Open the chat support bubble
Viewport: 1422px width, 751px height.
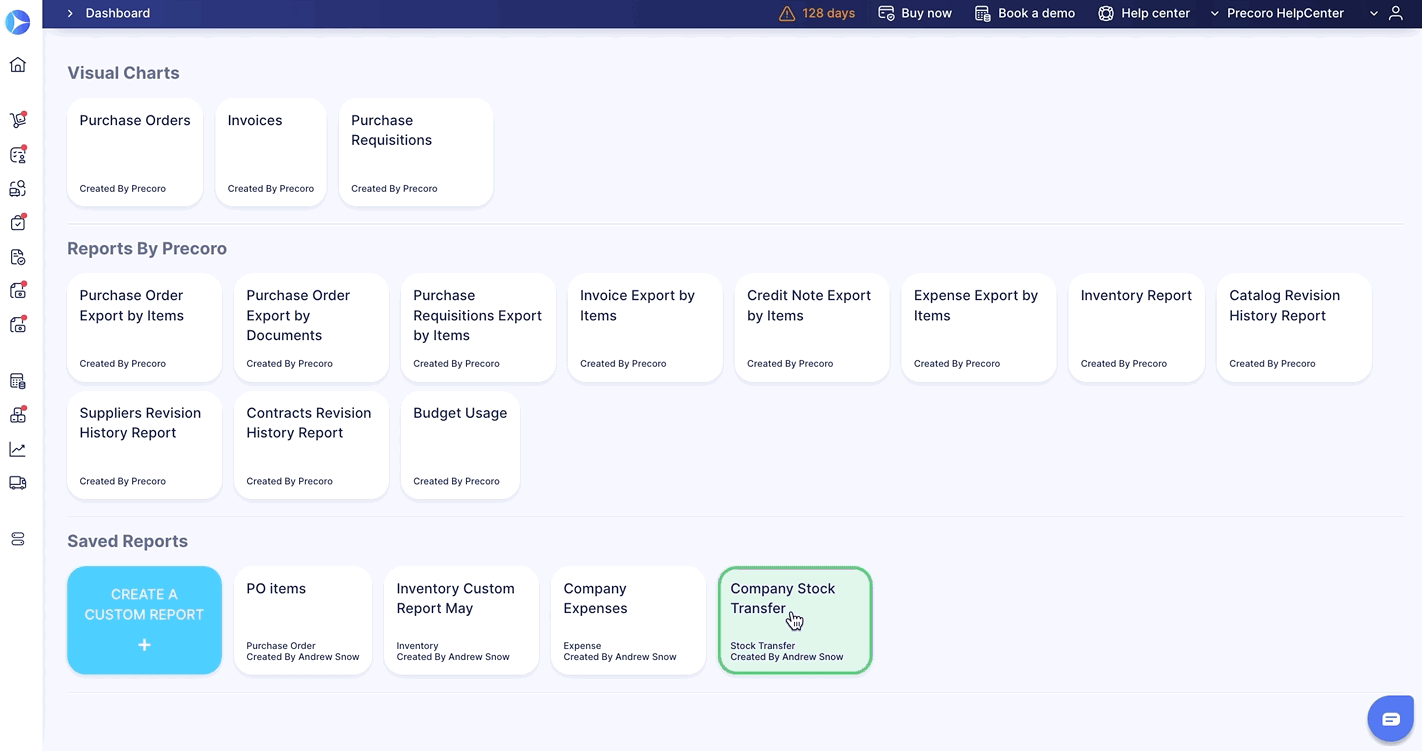click(1391, 719)
